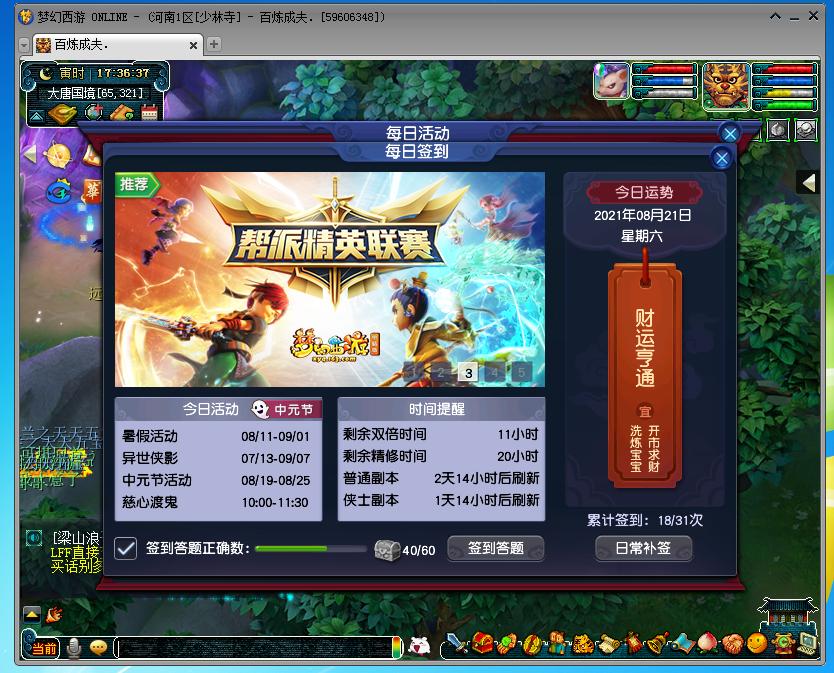Select the 暑假活动 row
The width and height of the screenshot is (834, 673).
[x=218, y=436]
